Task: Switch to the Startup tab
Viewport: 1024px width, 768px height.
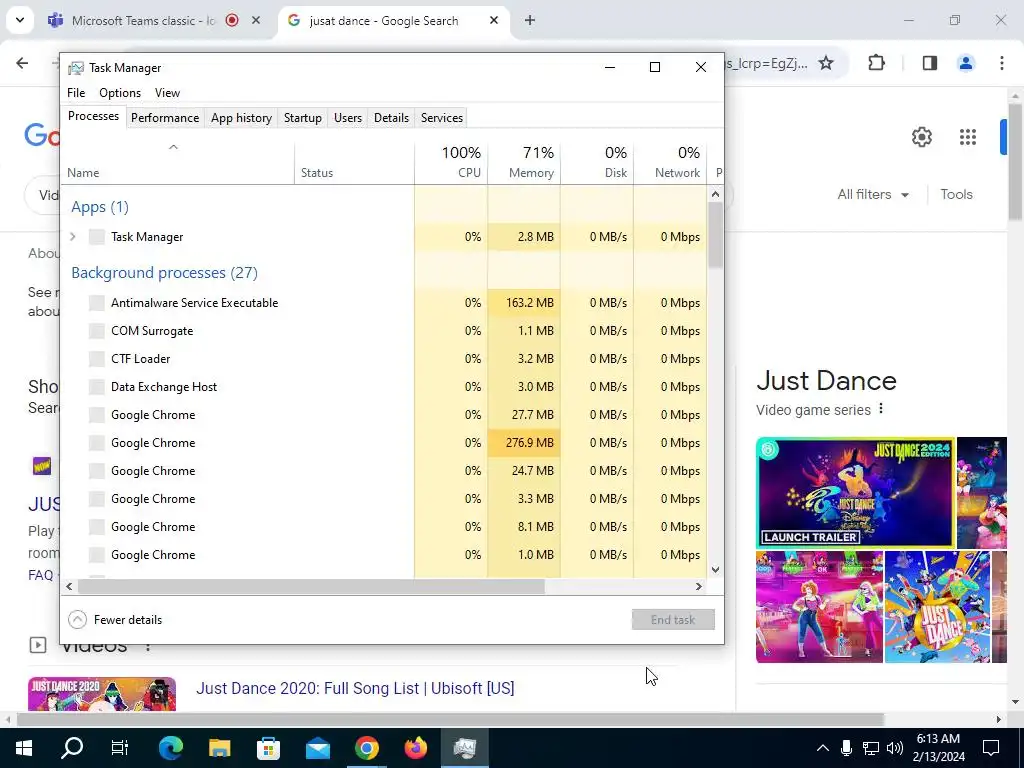Action: pyautogui.click(x=302, y=118)
